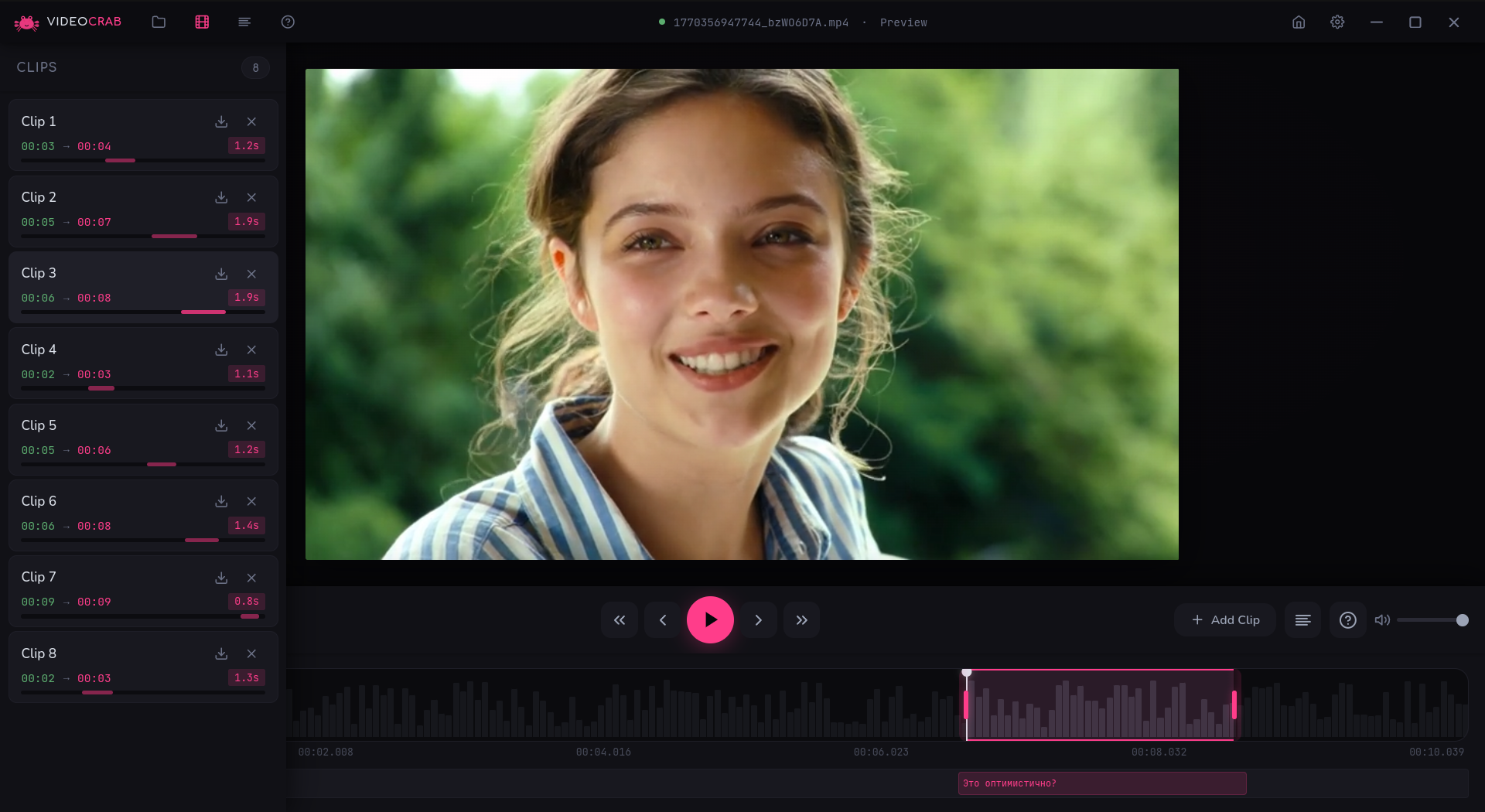Remove Clip 7
The image size is (1485, 812).
251,578
